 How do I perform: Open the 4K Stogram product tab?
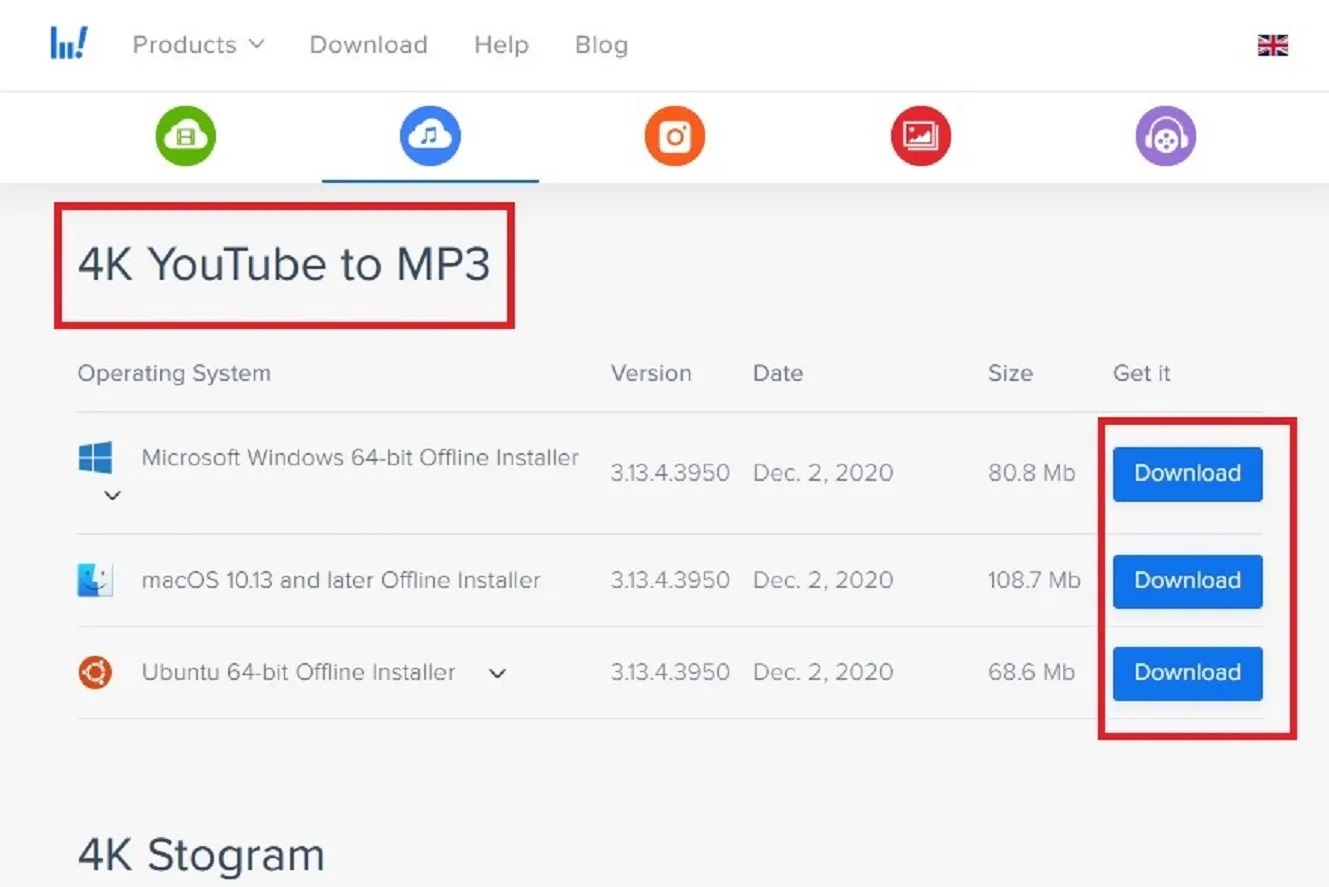pos(675,136)
